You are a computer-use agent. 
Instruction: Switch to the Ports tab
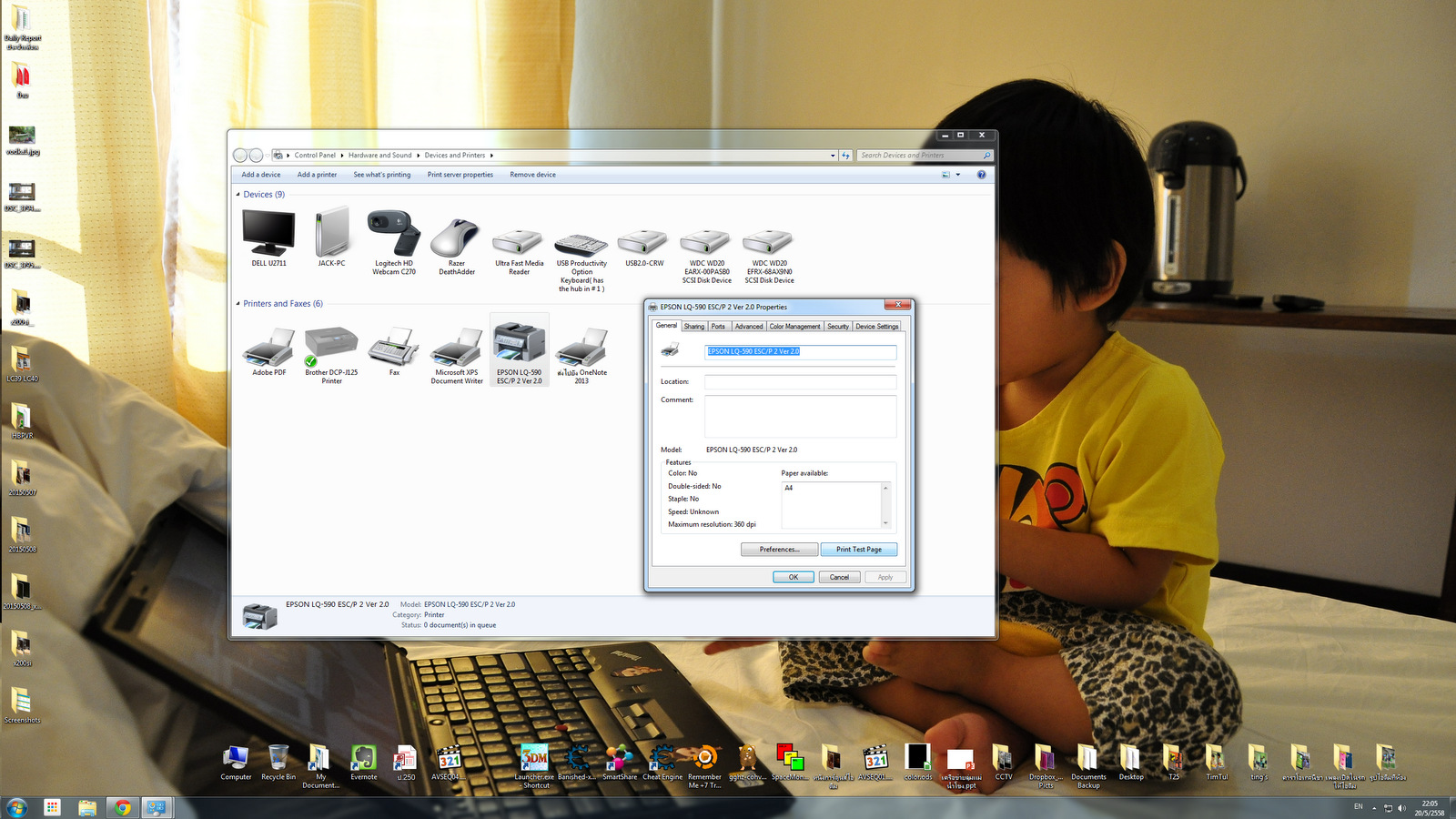719,327
